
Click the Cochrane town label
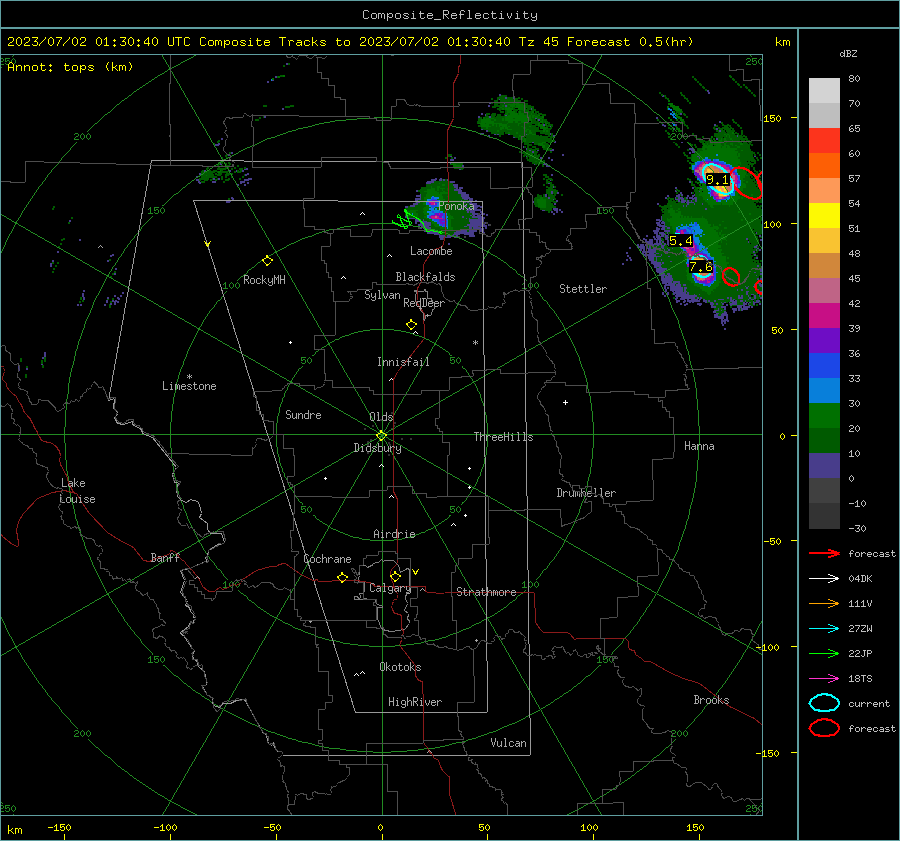coord(327,559)
